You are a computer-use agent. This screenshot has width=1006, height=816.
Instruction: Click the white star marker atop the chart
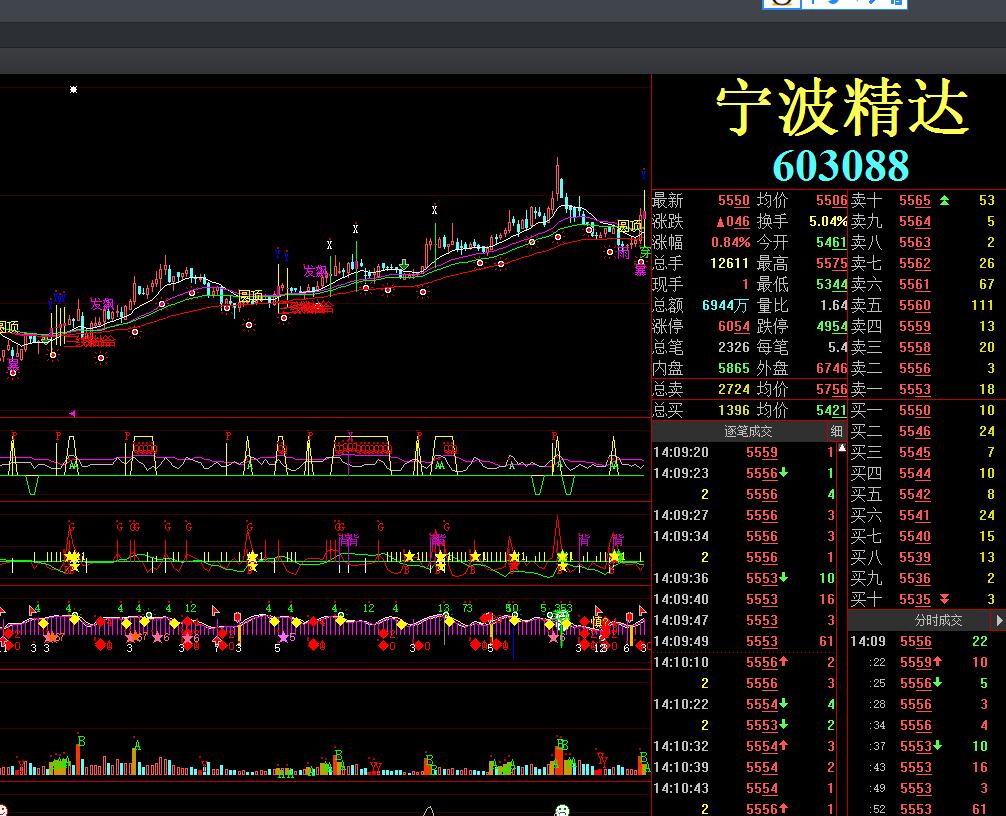73,89
